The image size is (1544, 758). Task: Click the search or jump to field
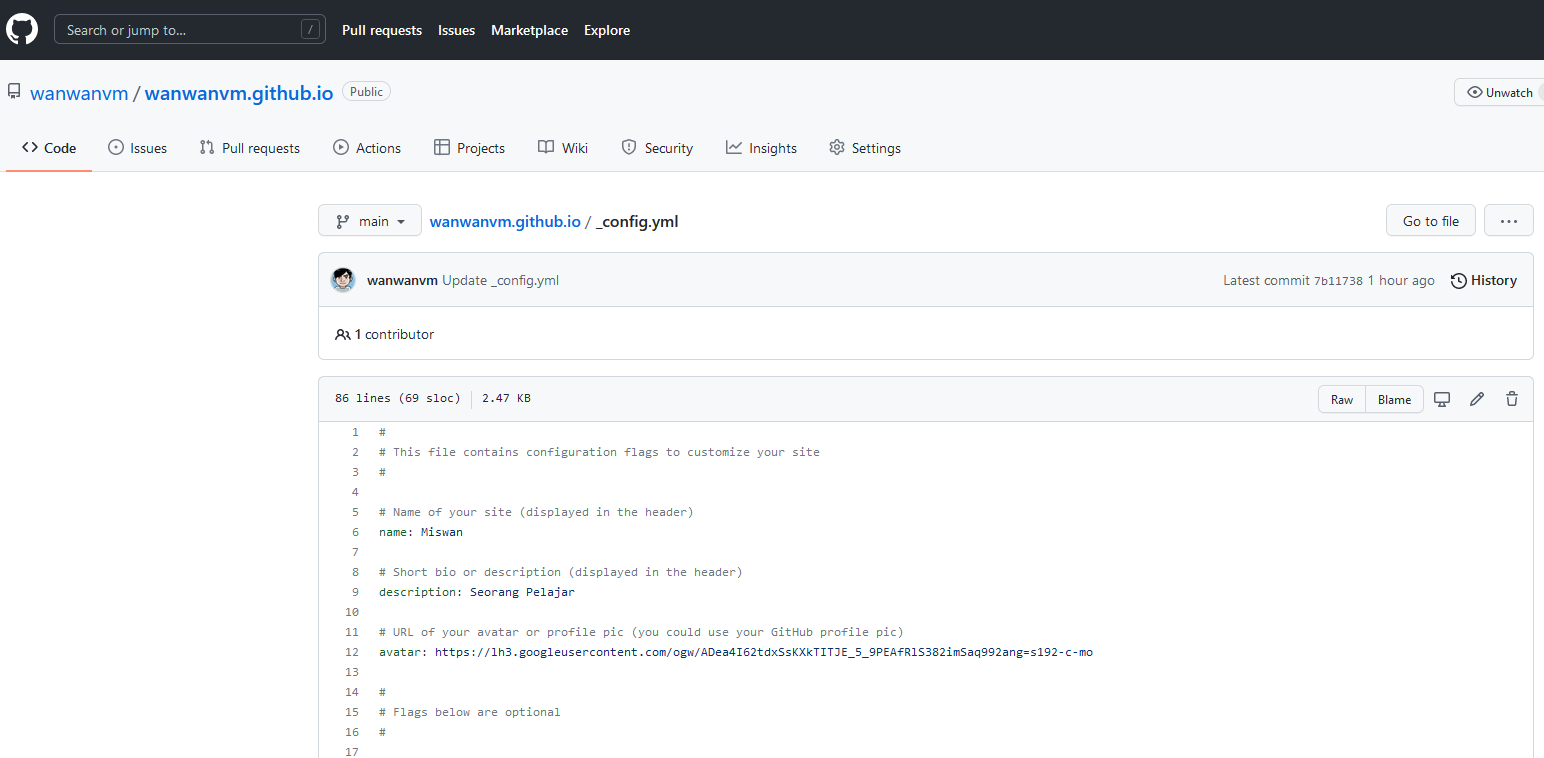(190, 30)
